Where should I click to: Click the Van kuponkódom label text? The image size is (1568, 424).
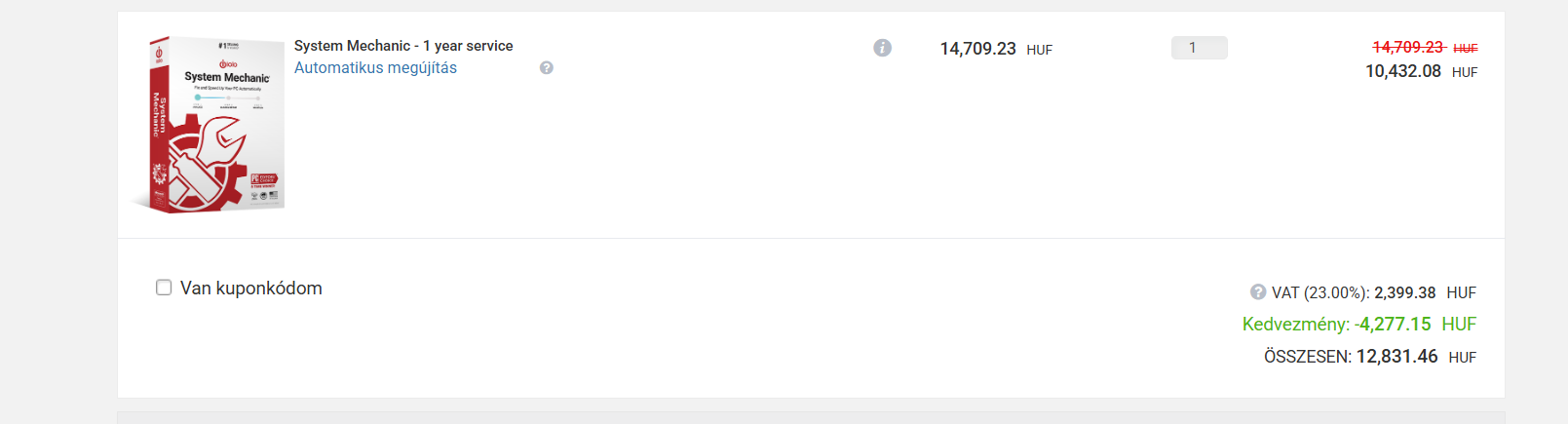250,289
